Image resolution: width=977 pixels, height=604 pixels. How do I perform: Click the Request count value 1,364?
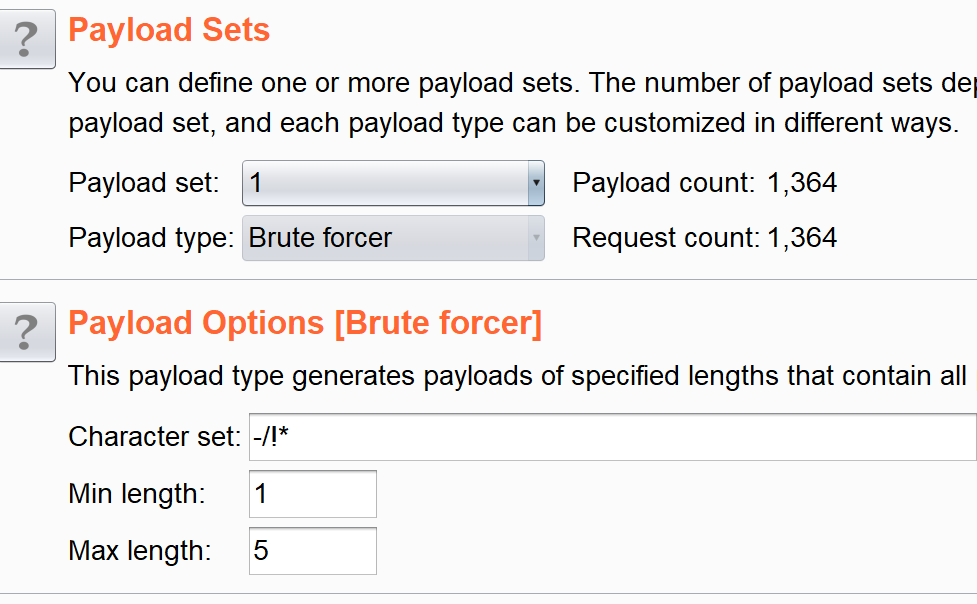[x=802, y=238]
